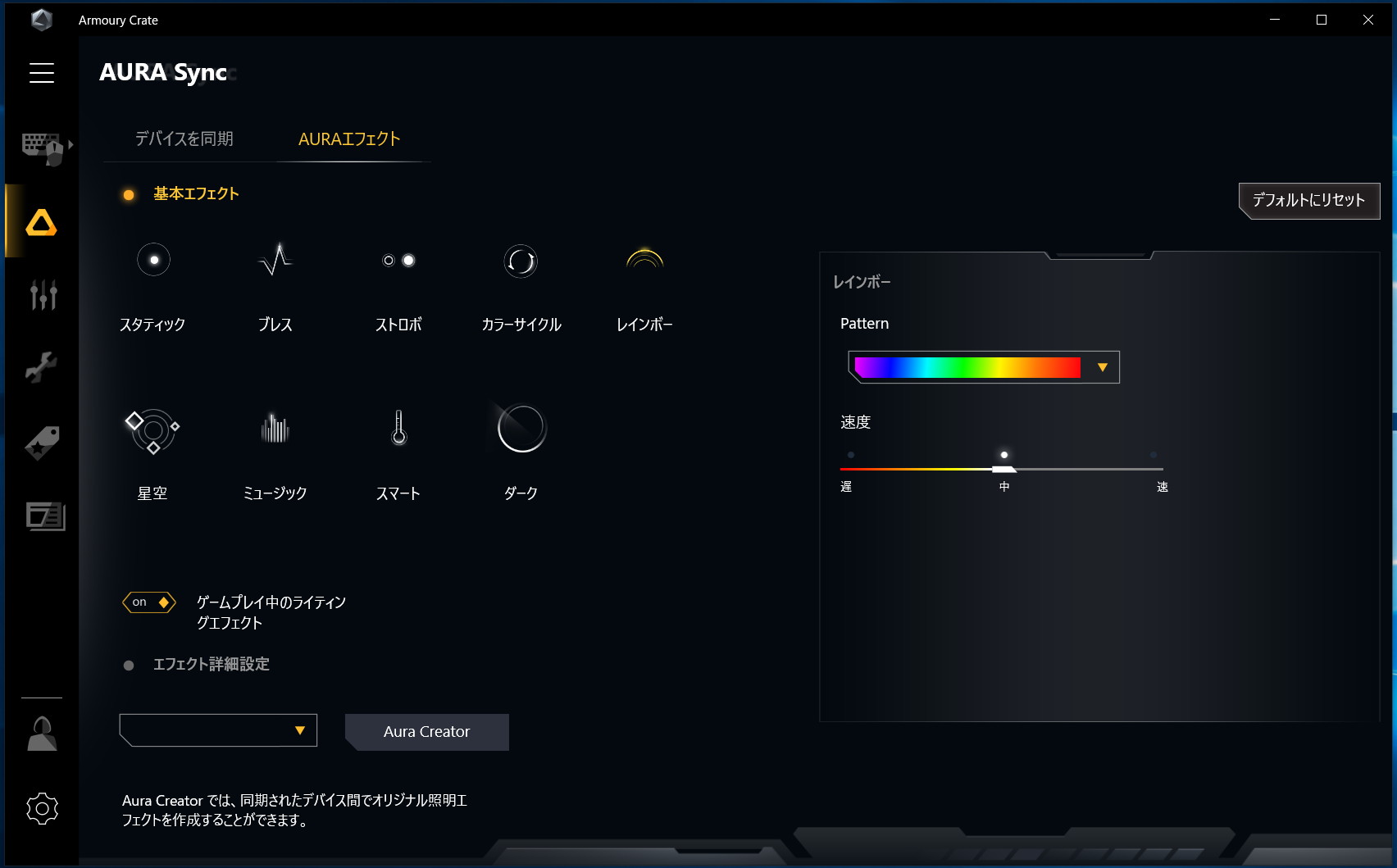Select the ミュージック music effect icon
Image resolution: width=1397 pixels, height=868 pixels.
pos(275,428)
